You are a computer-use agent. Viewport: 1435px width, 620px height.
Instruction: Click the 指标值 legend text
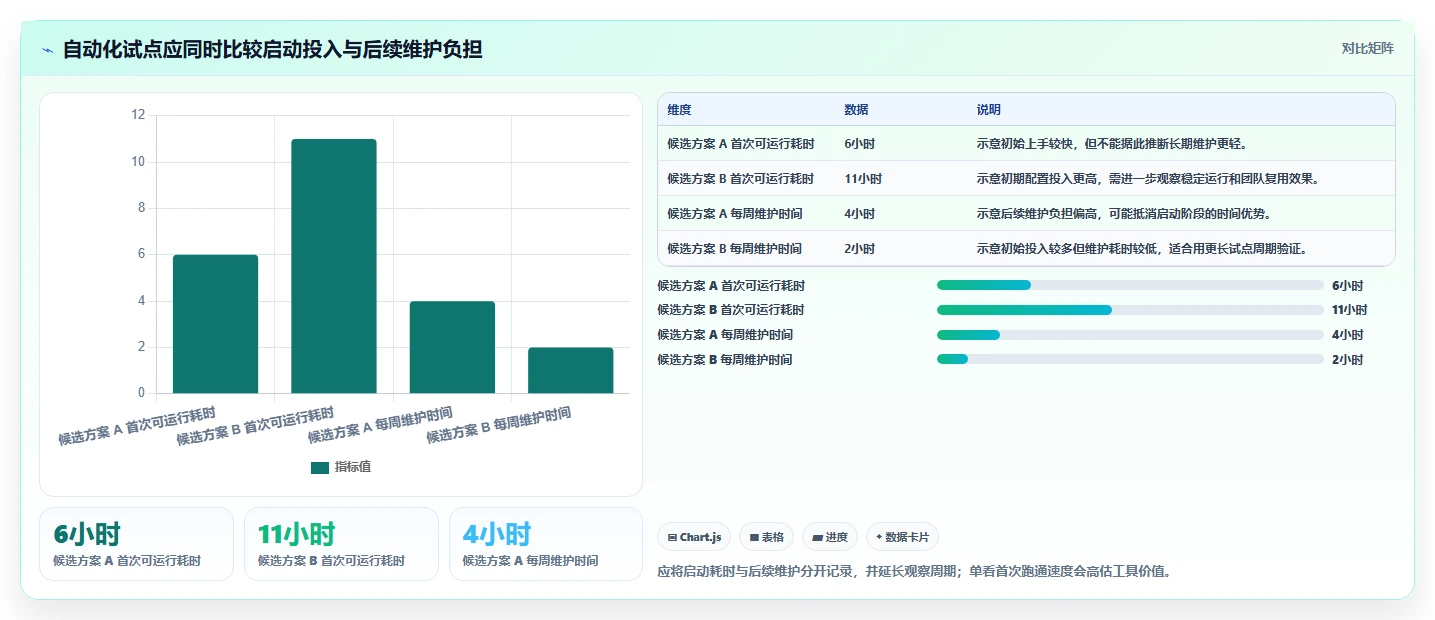point(353,467)
